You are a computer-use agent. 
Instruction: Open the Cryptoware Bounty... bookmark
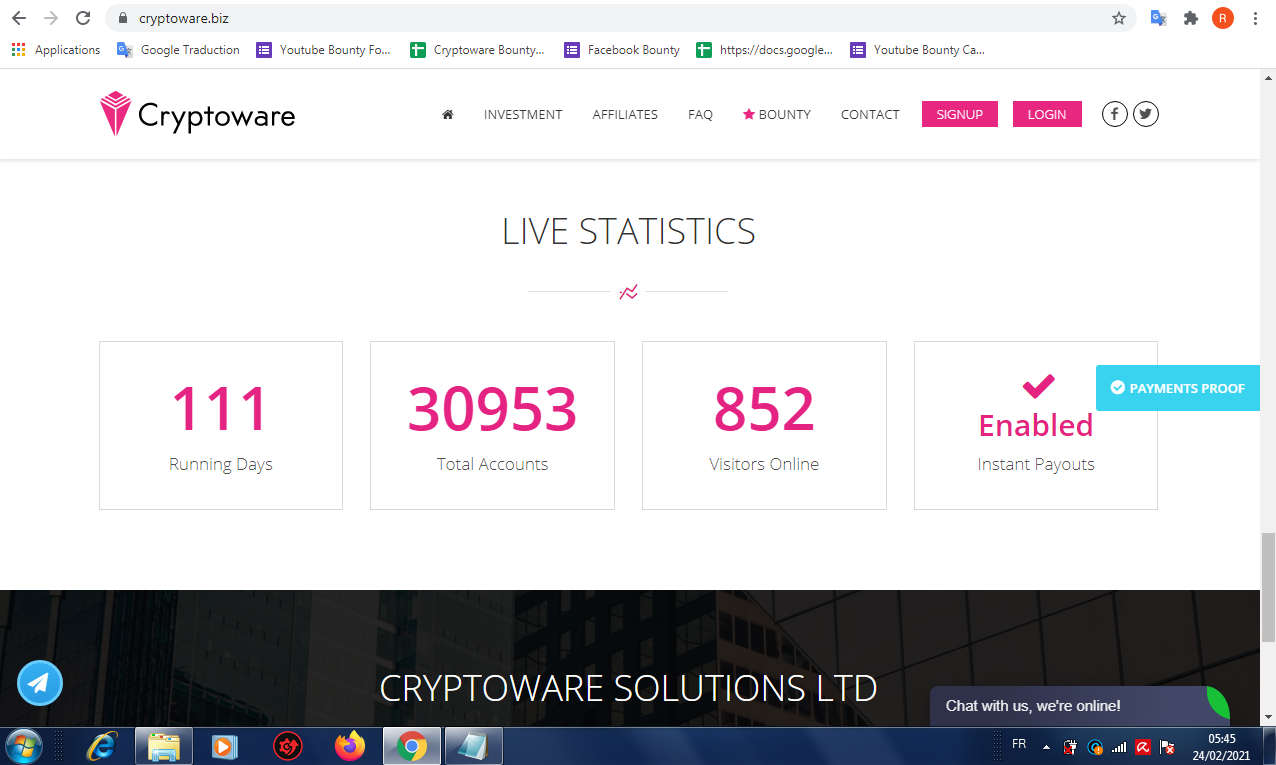(478, 50)
